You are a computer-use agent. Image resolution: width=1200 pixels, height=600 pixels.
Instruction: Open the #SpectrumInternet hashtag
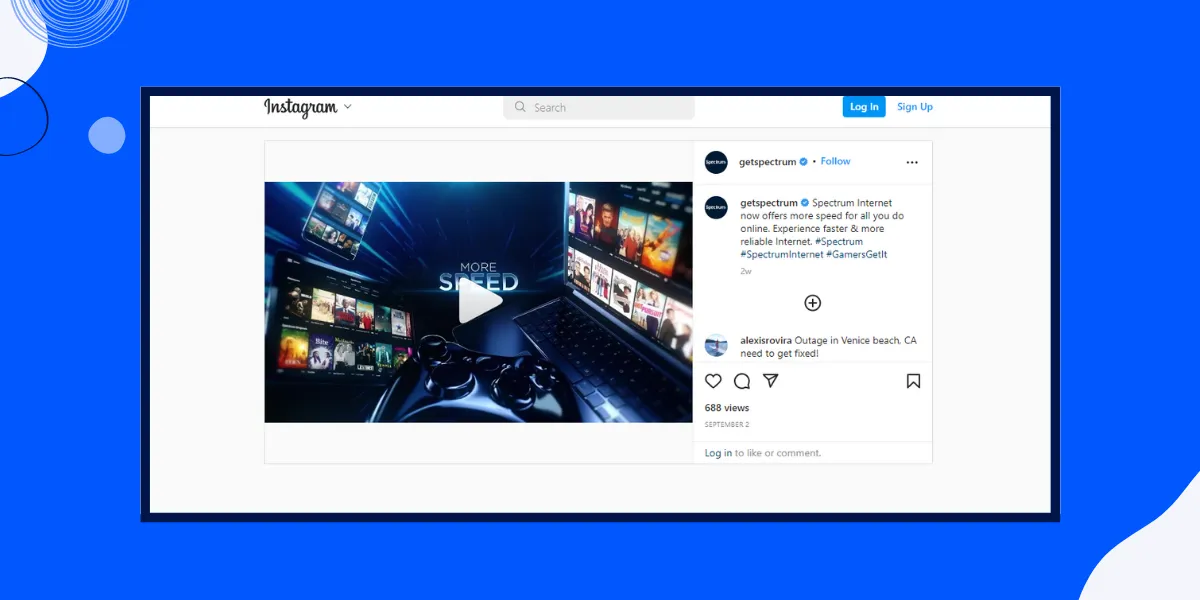[x=782, y=255]
